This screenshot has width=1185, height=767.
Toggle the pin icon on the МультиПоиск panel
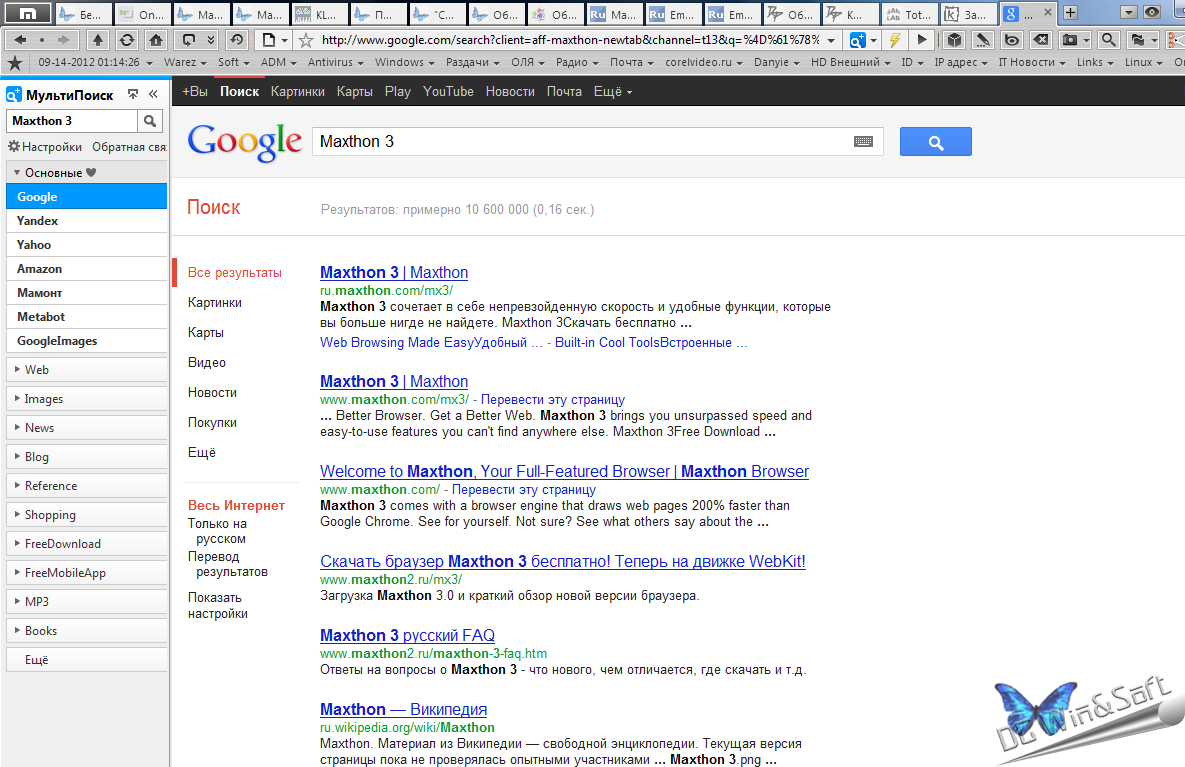click(133, 94)
